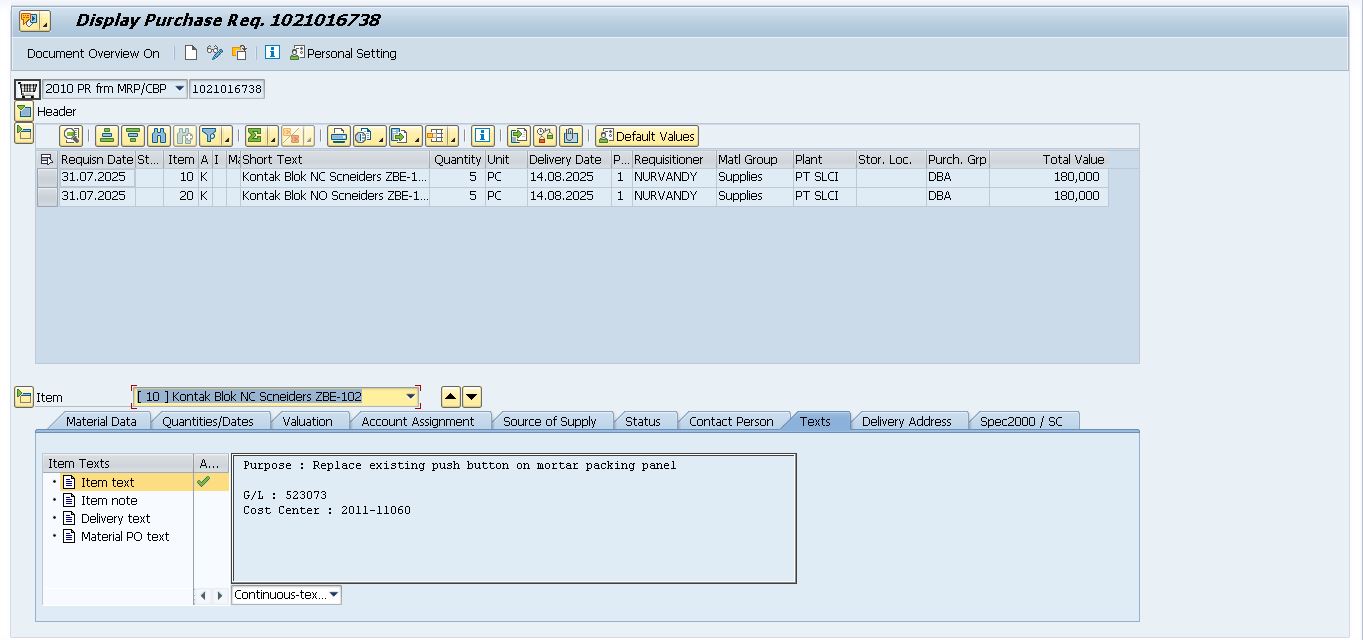
Task: Click the Subtotals icon
Action: [291, 136]
